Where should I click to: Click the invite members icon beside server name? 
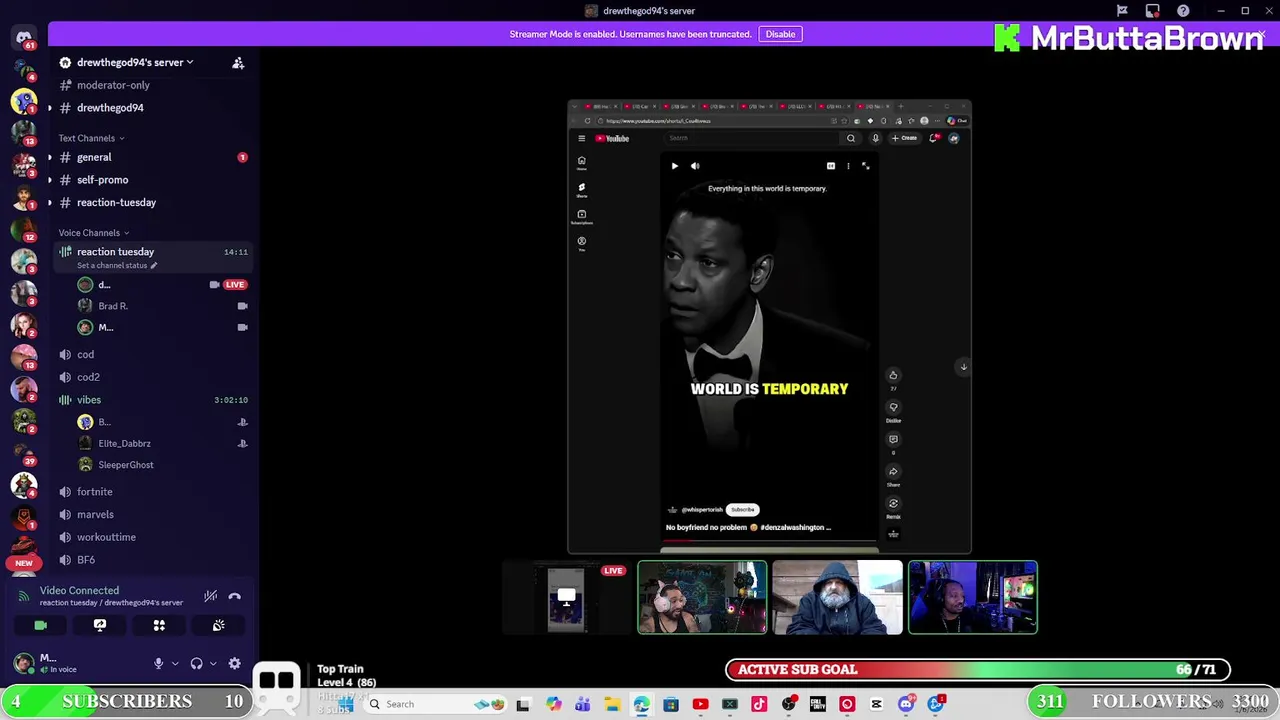(x=238, y=63)
